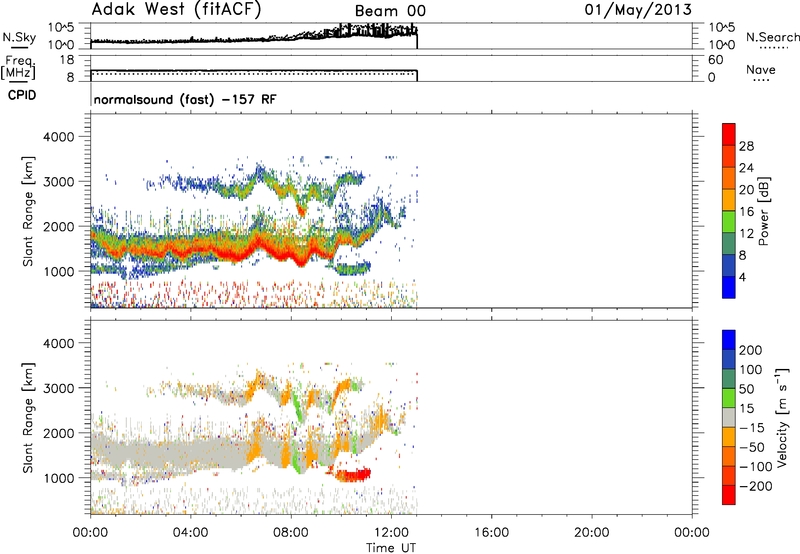Click the '3000' tick of the velocity panel
Image resolution: width=800 pixels, height=554 pixels.
click(58, 388)
